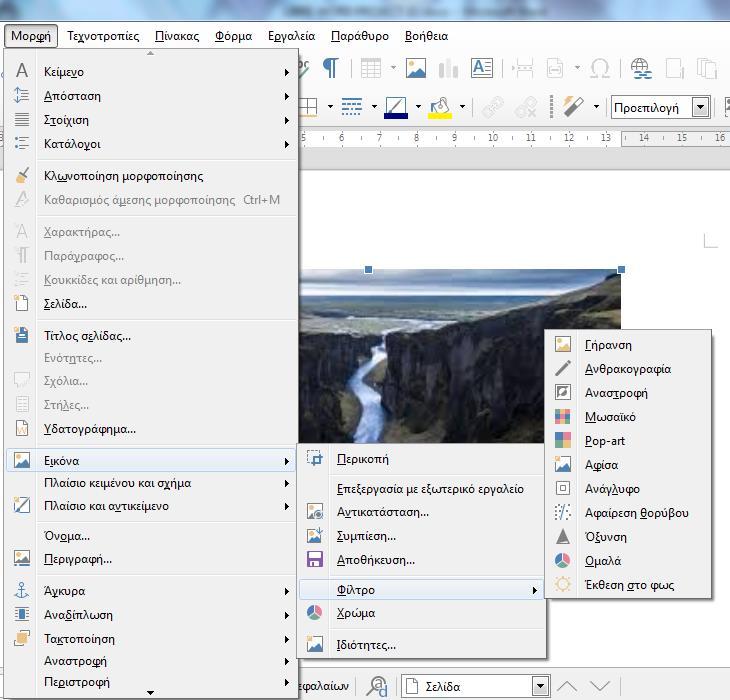
Task: Click the insert chart icon
Action: [x=448, y=68]
